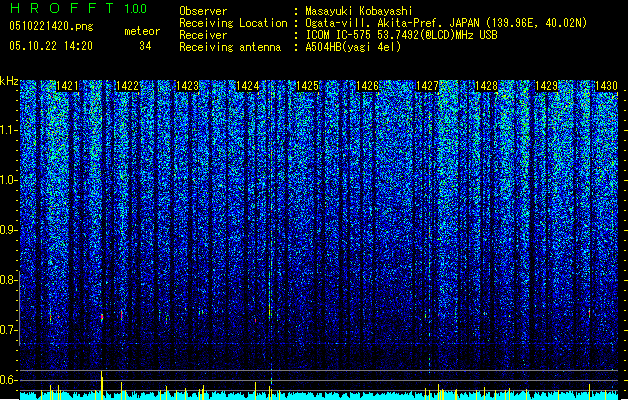Click the antenna A504HB(yagi 4el) text
This screenshot has height=400, width=629.
pyautogui.click(x=353, y=47)
